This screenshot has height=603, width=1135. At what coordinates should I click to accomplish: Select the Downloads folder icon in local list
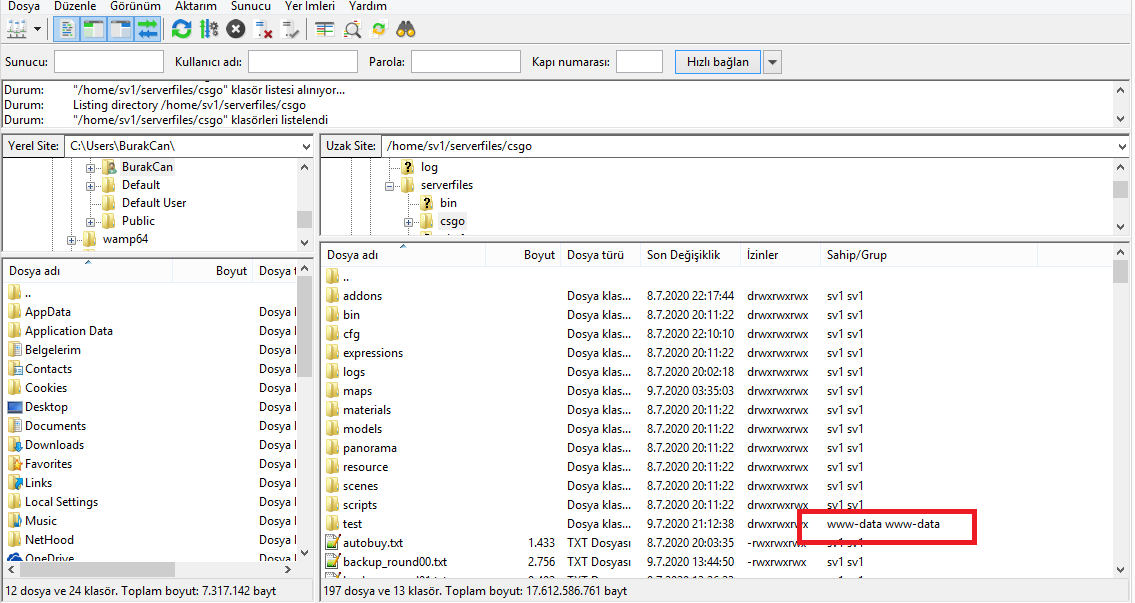(x=14, y=445)
